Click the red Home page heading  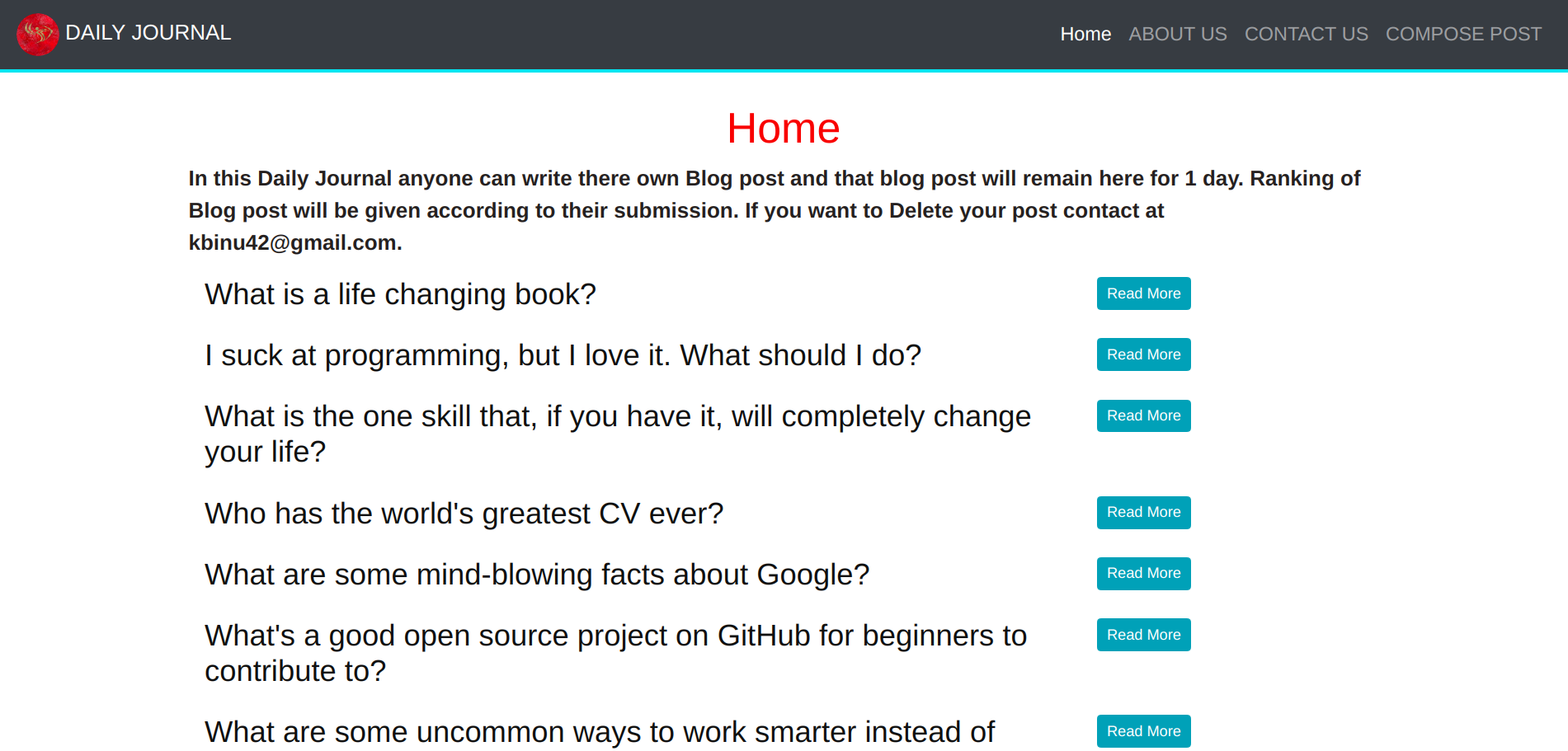(783, 129)
